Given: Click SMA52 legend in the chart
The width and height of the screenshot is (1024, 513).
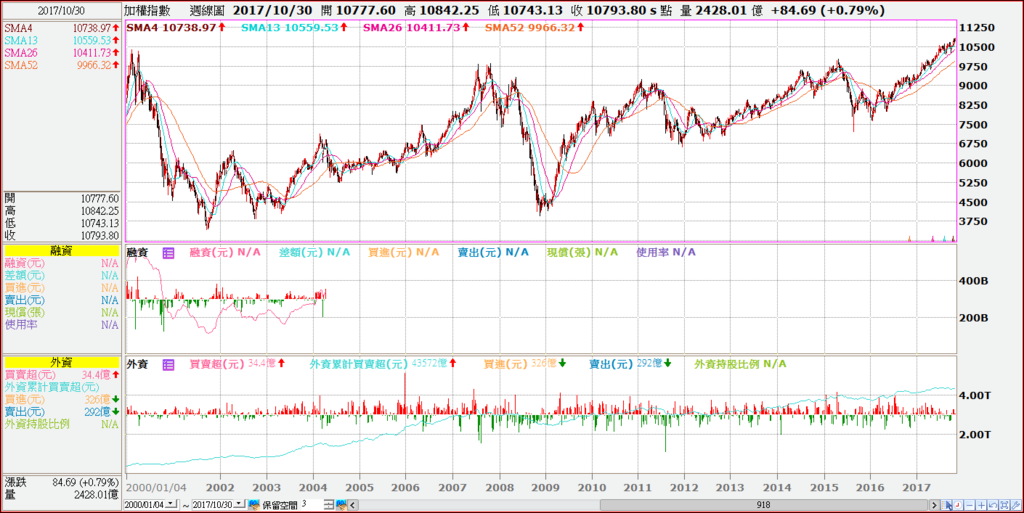Looking at the screenshot, I should [535, 27].
